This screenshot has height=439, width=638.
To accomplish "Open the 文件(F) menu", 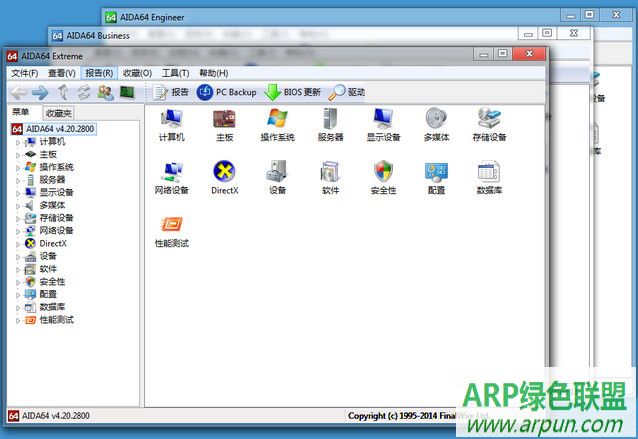I will coord(24,73).
